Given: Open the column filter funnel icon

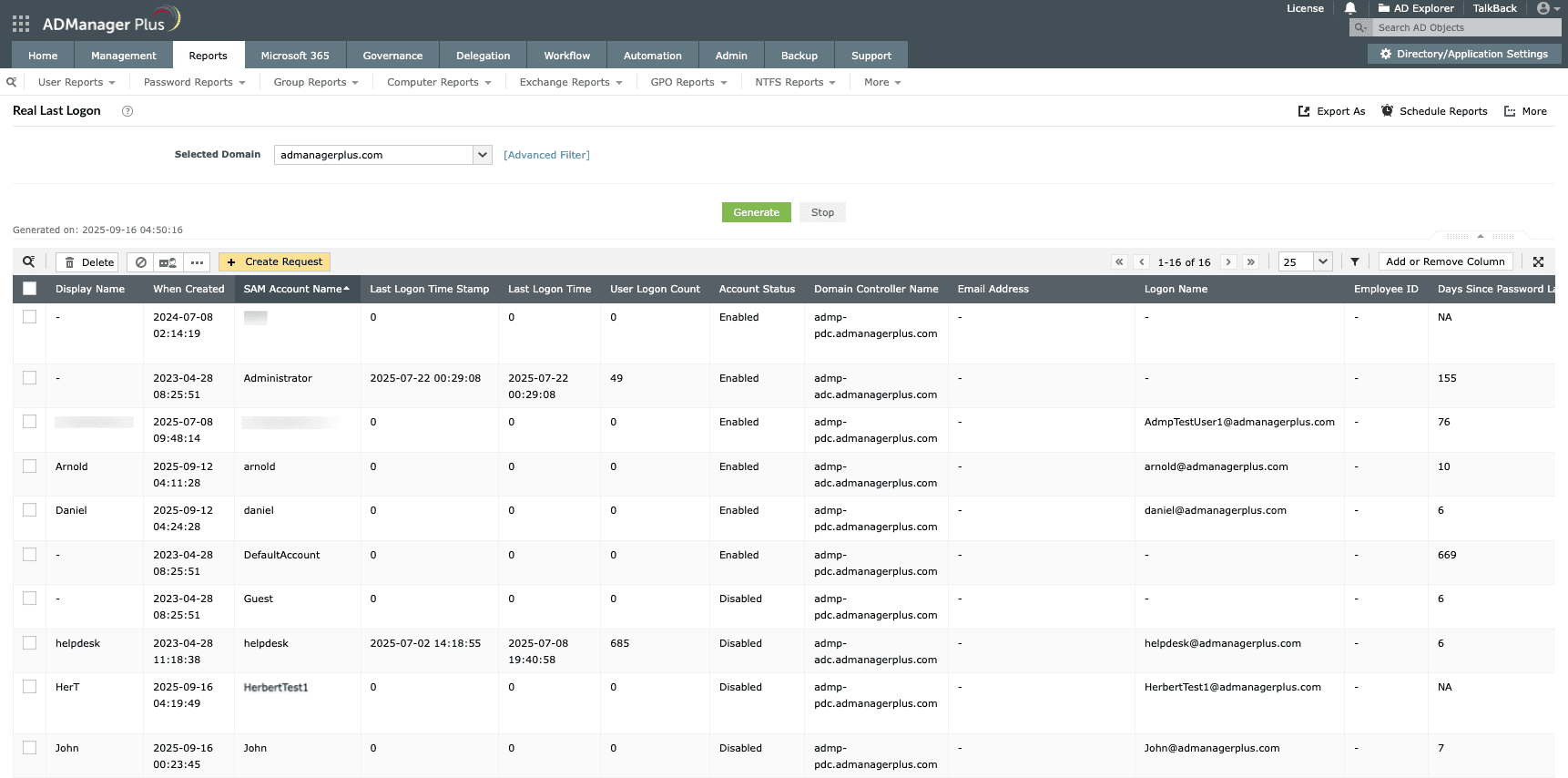Looking at the screenshot, I should tap(1355, 262).
